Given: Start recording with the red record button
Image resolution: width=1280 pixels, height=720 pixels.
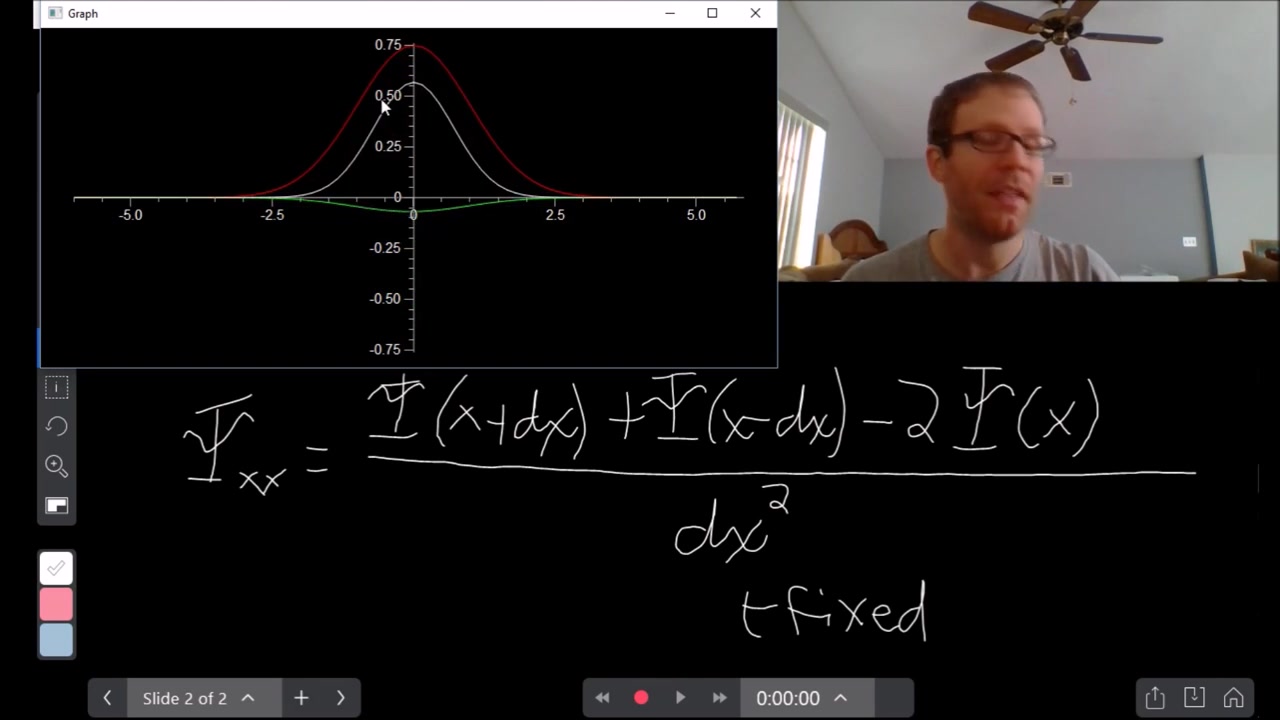Looking at the screenshot, I should click(x=641, y=697).
